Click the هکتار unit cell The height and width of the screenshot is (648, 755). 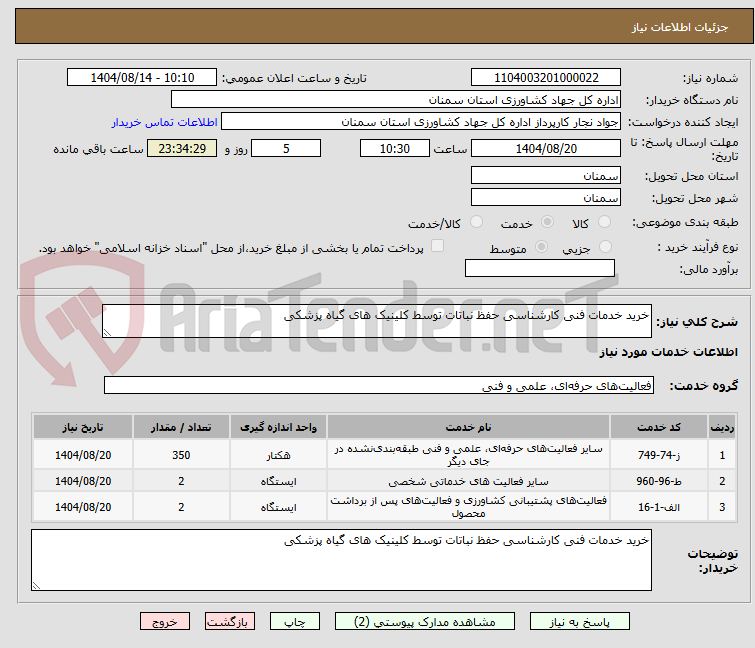278,455
